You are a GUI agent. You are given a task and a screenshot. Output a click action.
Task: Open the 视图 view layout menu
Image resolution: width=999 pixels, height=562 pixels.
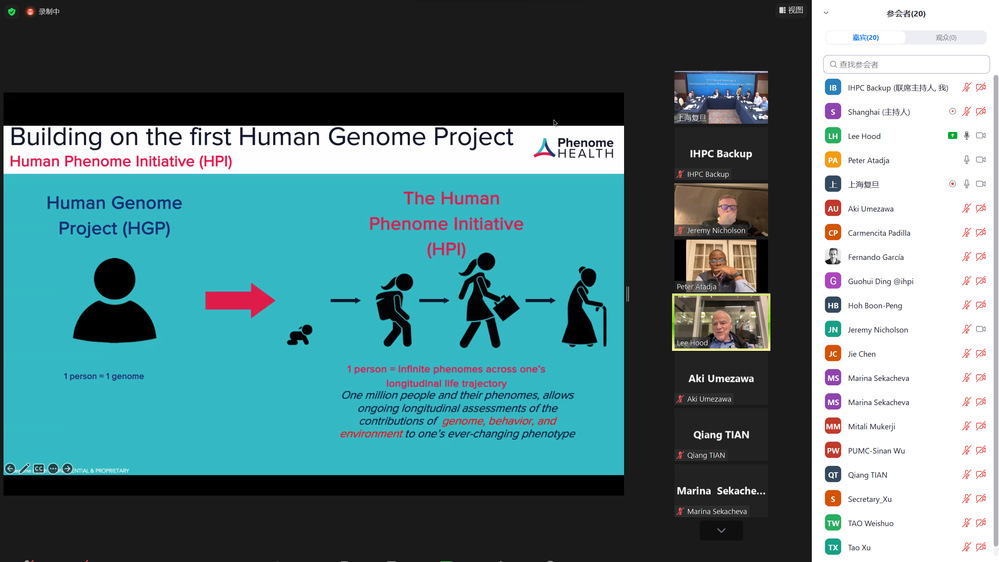click(790, 10)
